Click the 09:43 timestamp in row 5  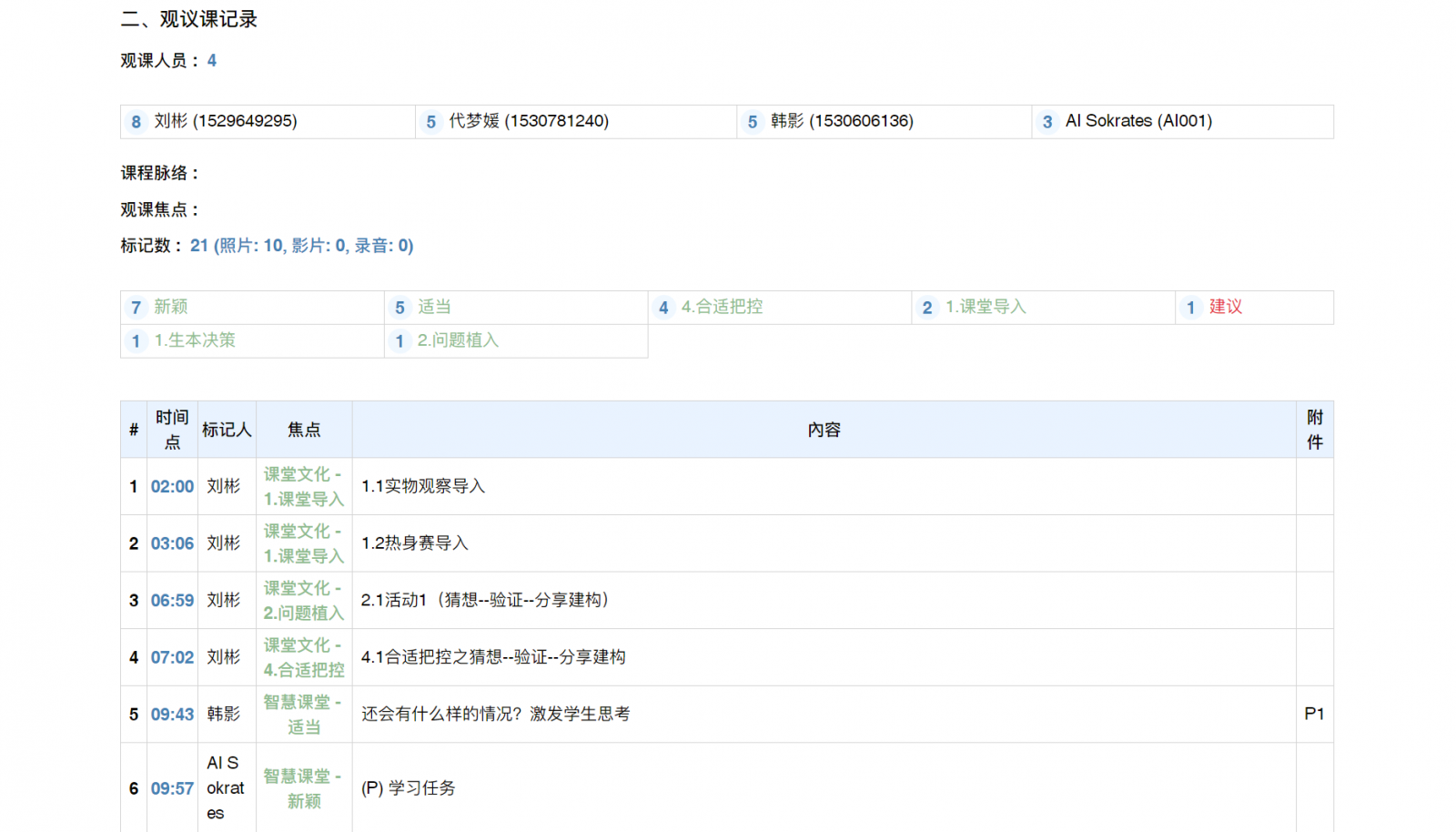[x=172, y=715]
